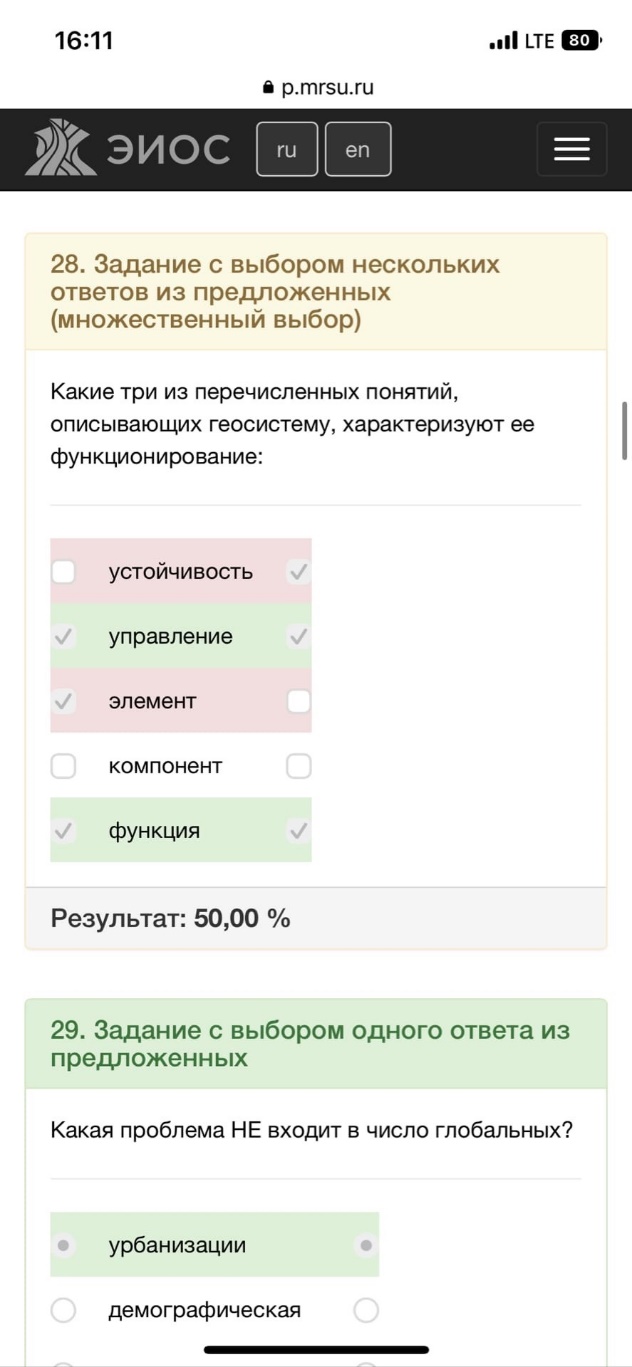Click right-side empty box for элемент
The image size is (632, 1367).
tap(299, 701)
